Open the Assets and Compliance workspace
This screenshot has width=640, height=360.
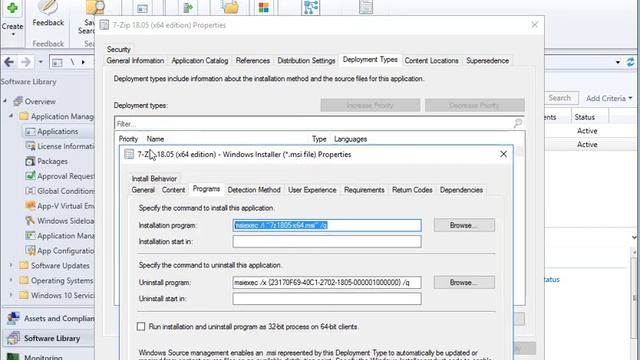(x=49, y=318)
